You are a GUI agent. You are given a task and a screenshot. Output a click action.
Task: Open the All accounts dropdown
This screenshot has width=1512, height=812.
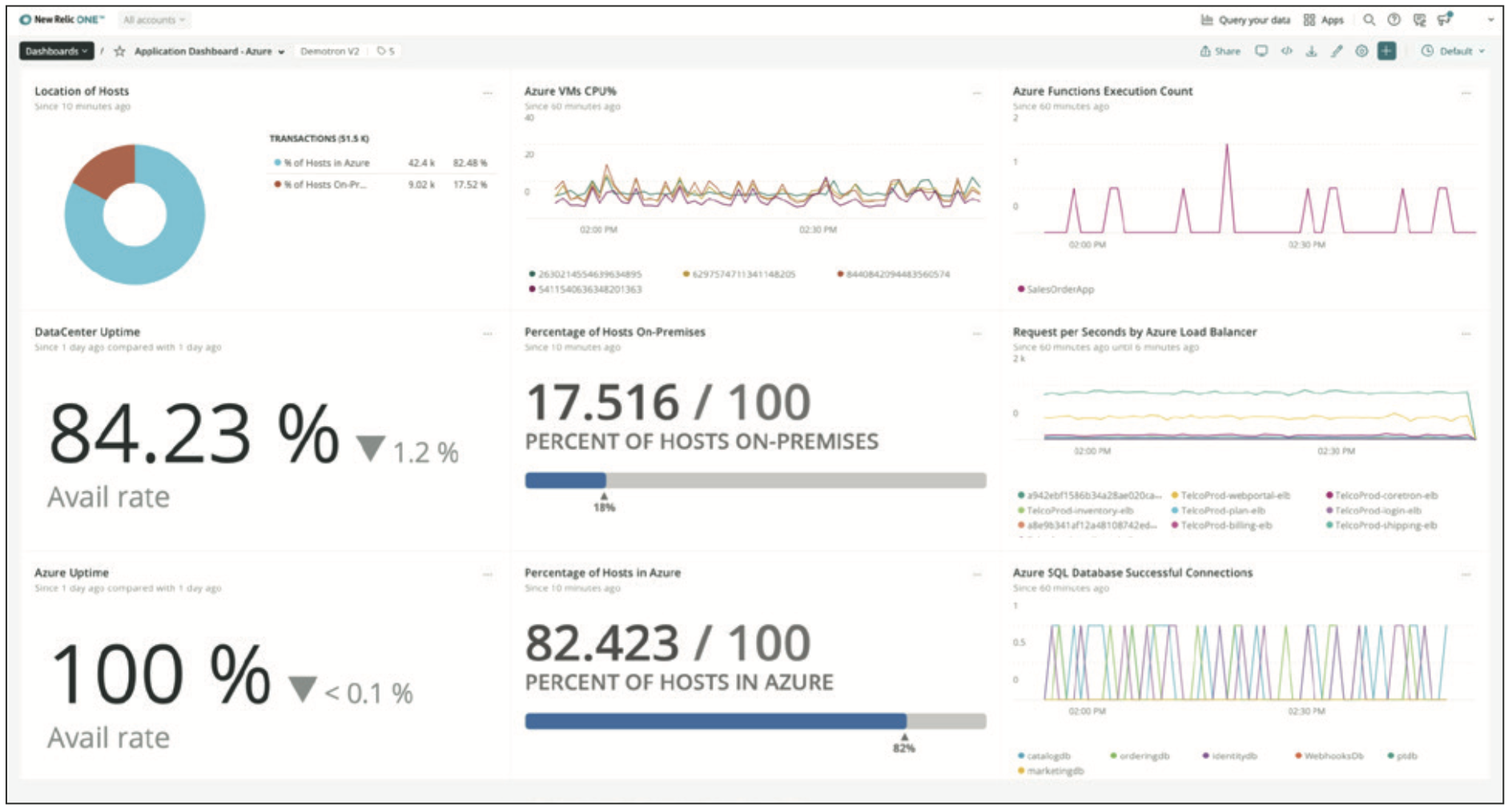coord(154,19)
